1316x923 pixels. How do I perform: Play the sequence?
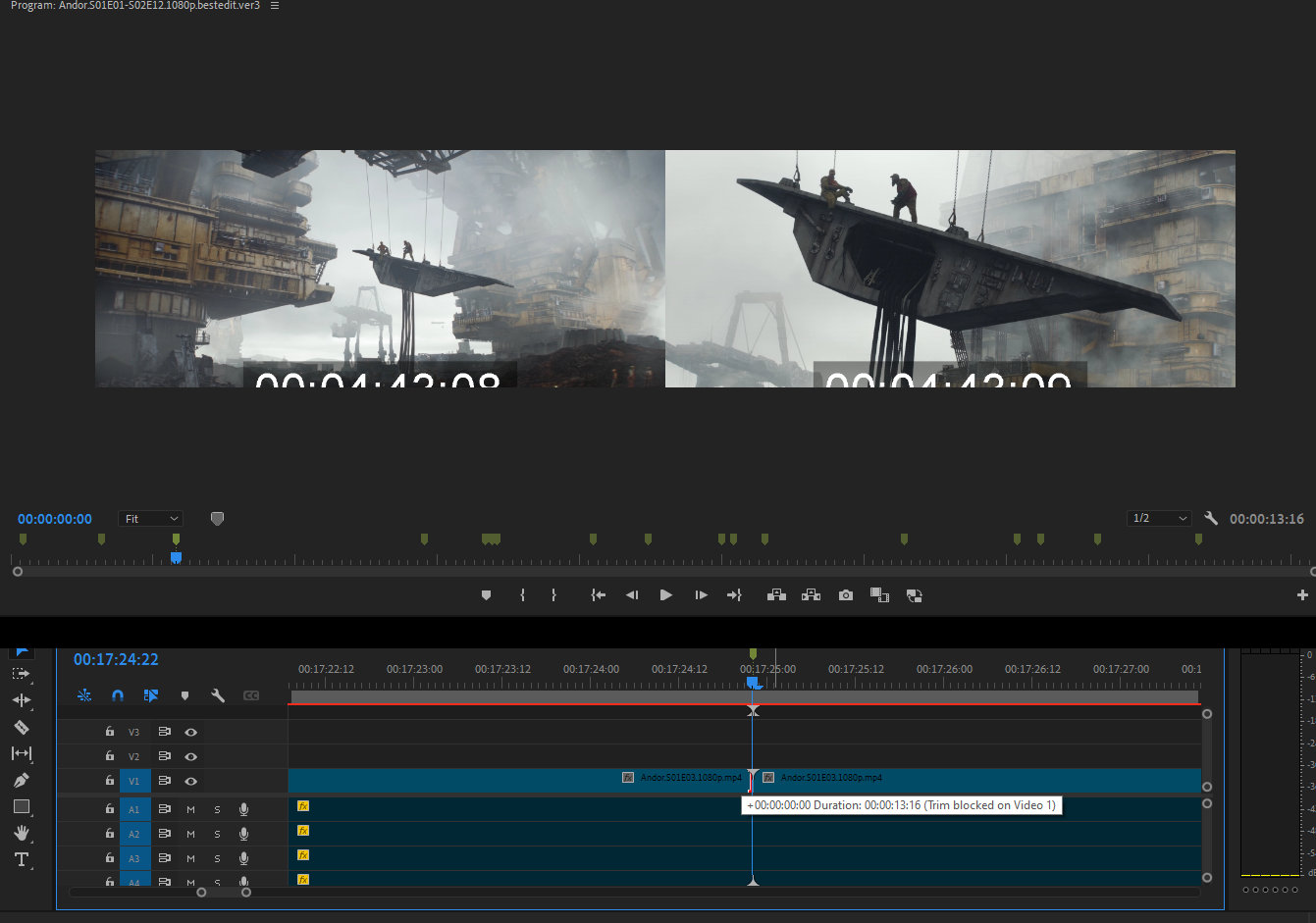tap(666, 595)
